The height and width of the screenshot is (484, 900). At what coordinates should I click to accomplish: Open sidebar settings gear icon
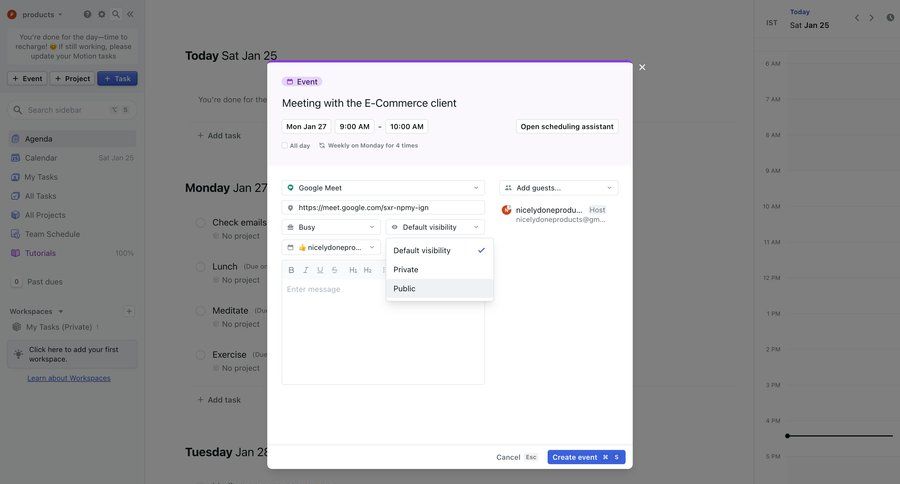pyautogui.click(x=101, y=14)
